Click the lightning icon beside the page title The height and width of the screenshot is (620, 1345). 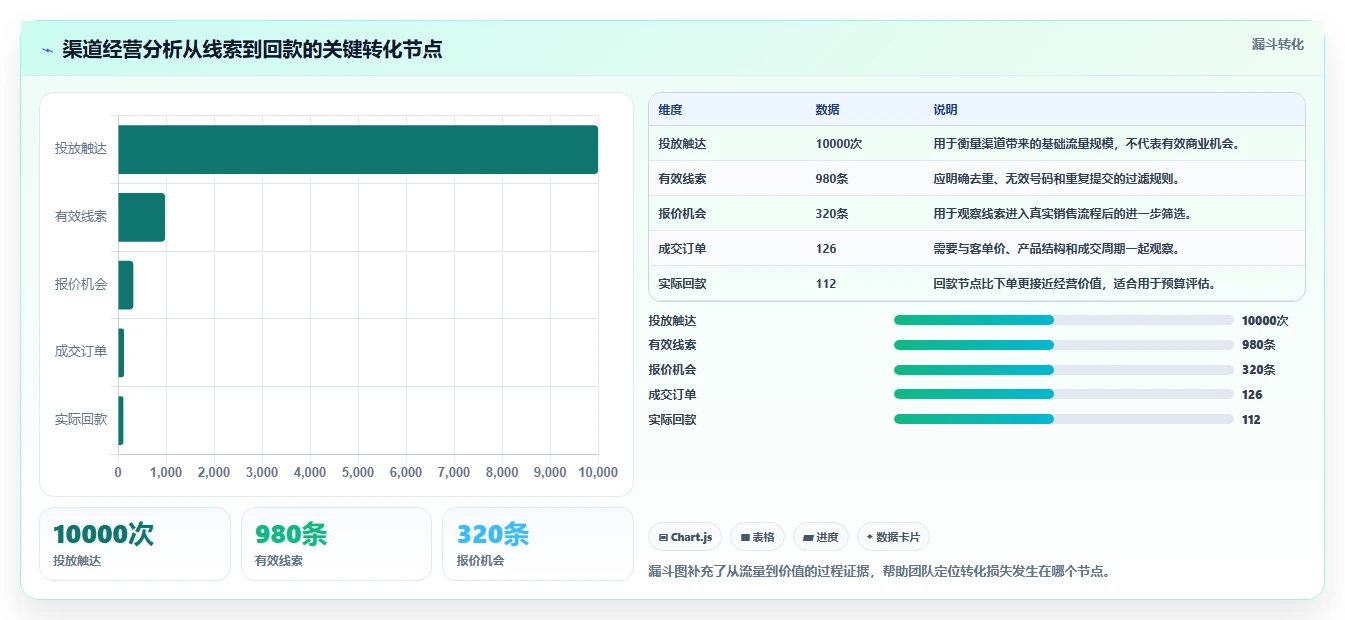click(48, 50)
